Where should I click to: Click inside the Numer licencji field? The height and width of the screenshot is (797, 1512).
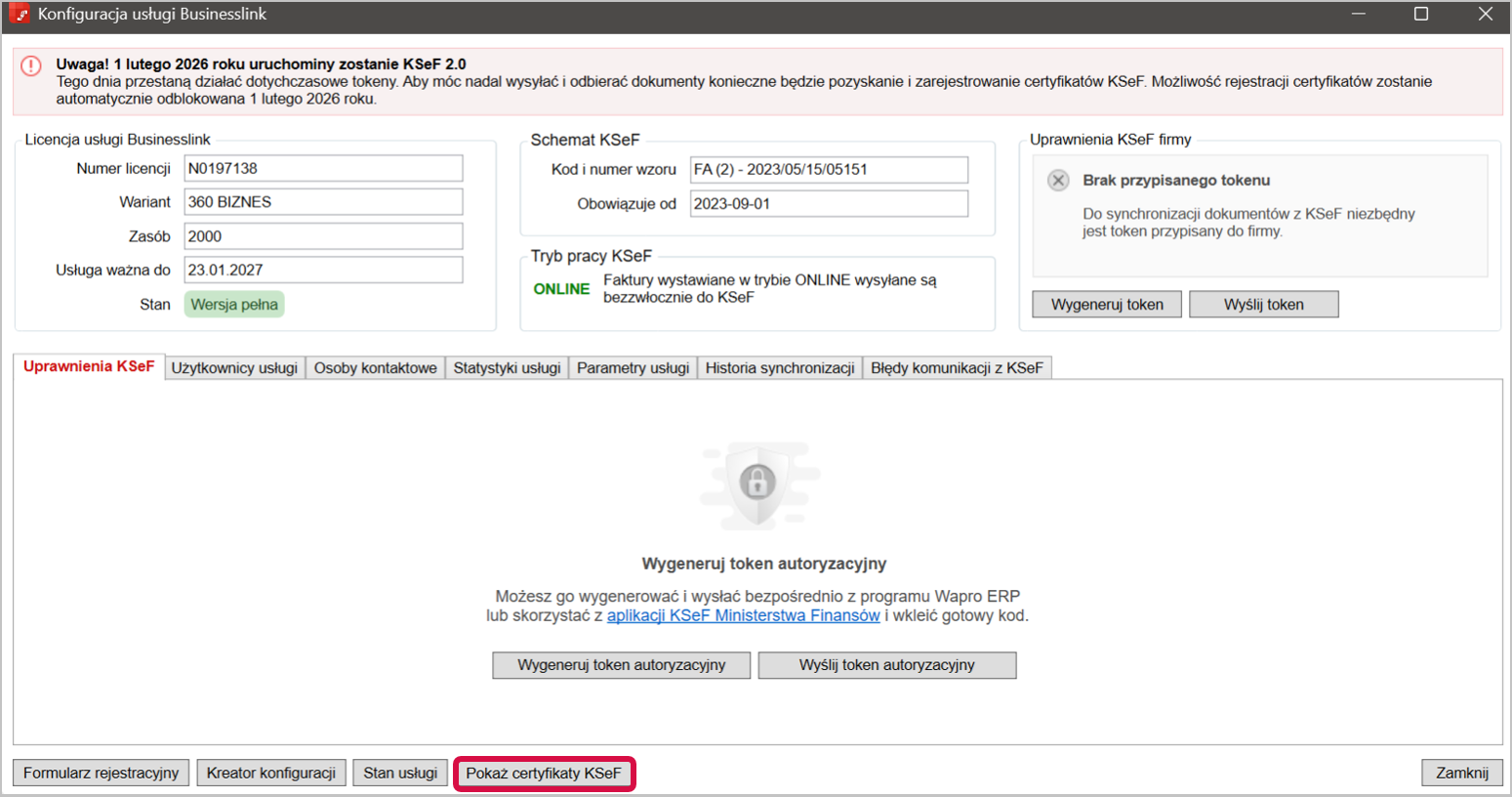pyautogui.click(x=323, y=169)
